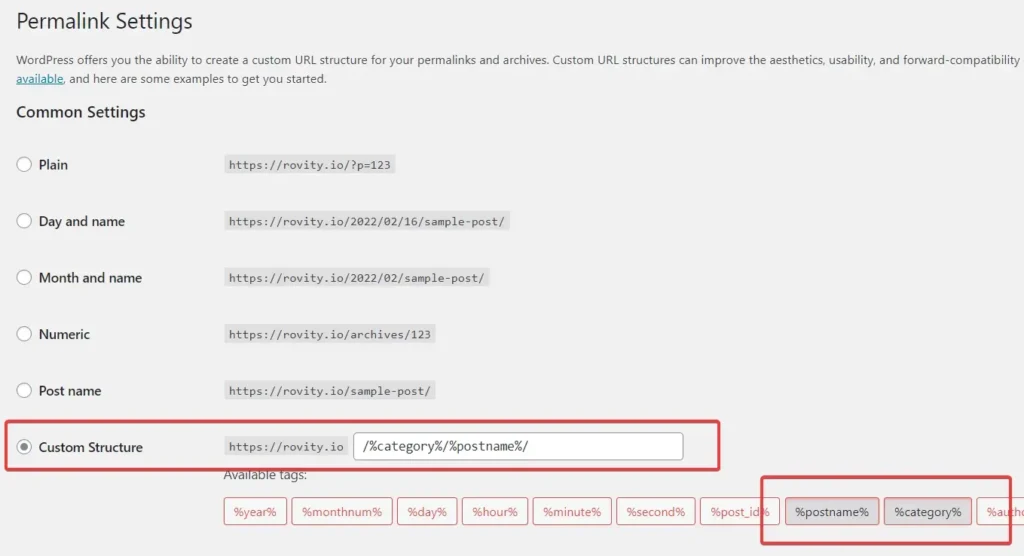Click the Permalink Settings heading

[x=104, y=21]
